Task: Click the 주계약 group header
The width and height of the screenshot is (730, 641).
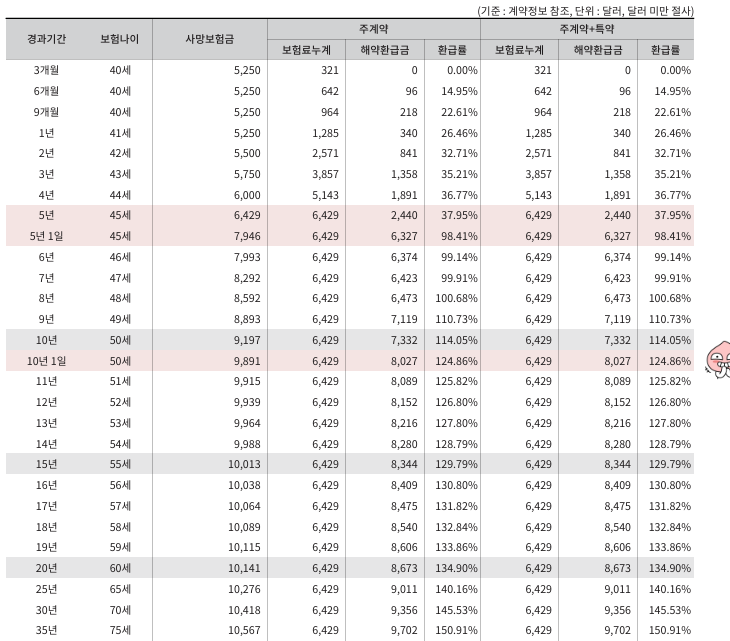Action: (x=373, y=29)
